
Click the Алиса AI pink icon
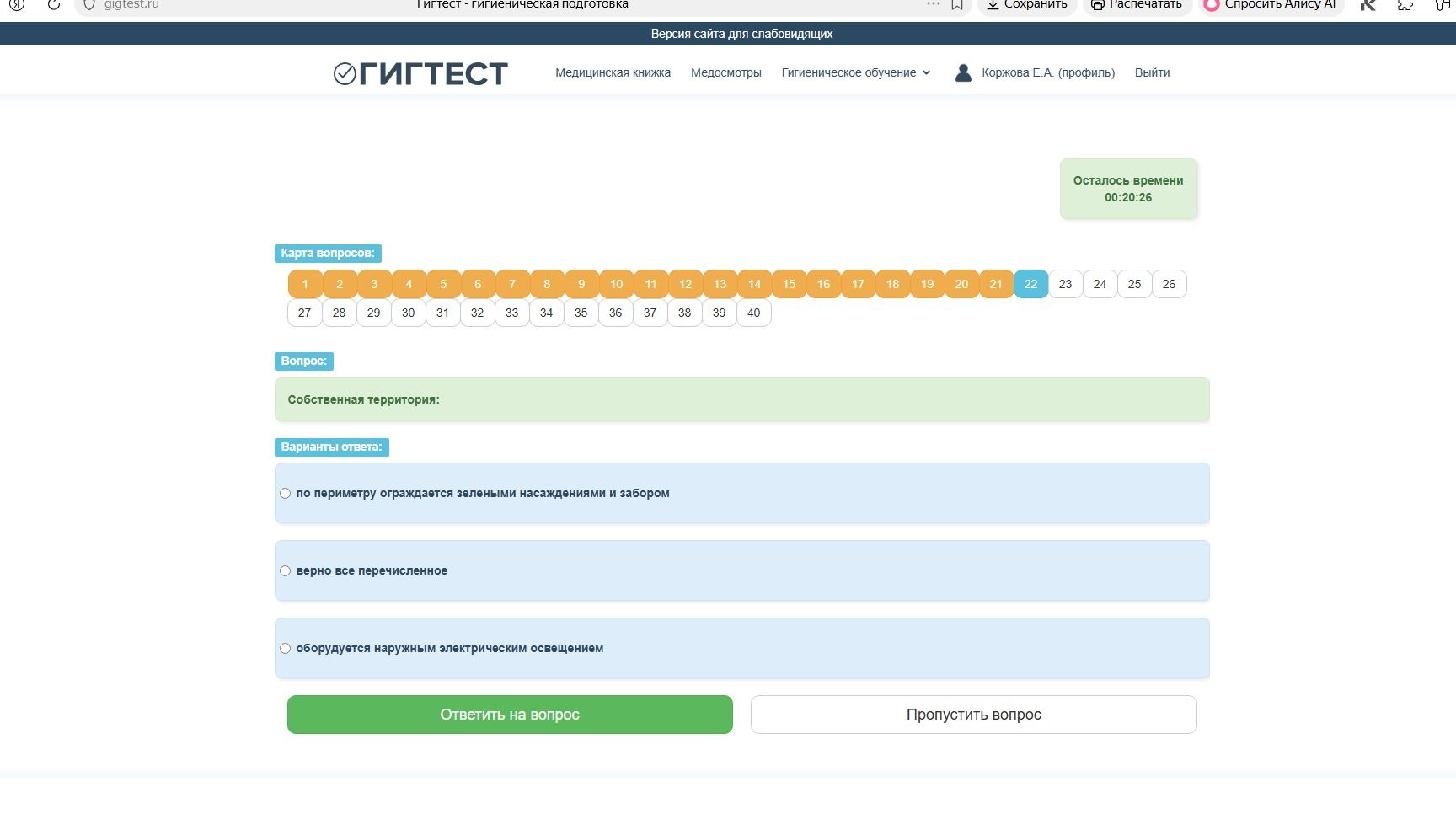coord(1211,4)
